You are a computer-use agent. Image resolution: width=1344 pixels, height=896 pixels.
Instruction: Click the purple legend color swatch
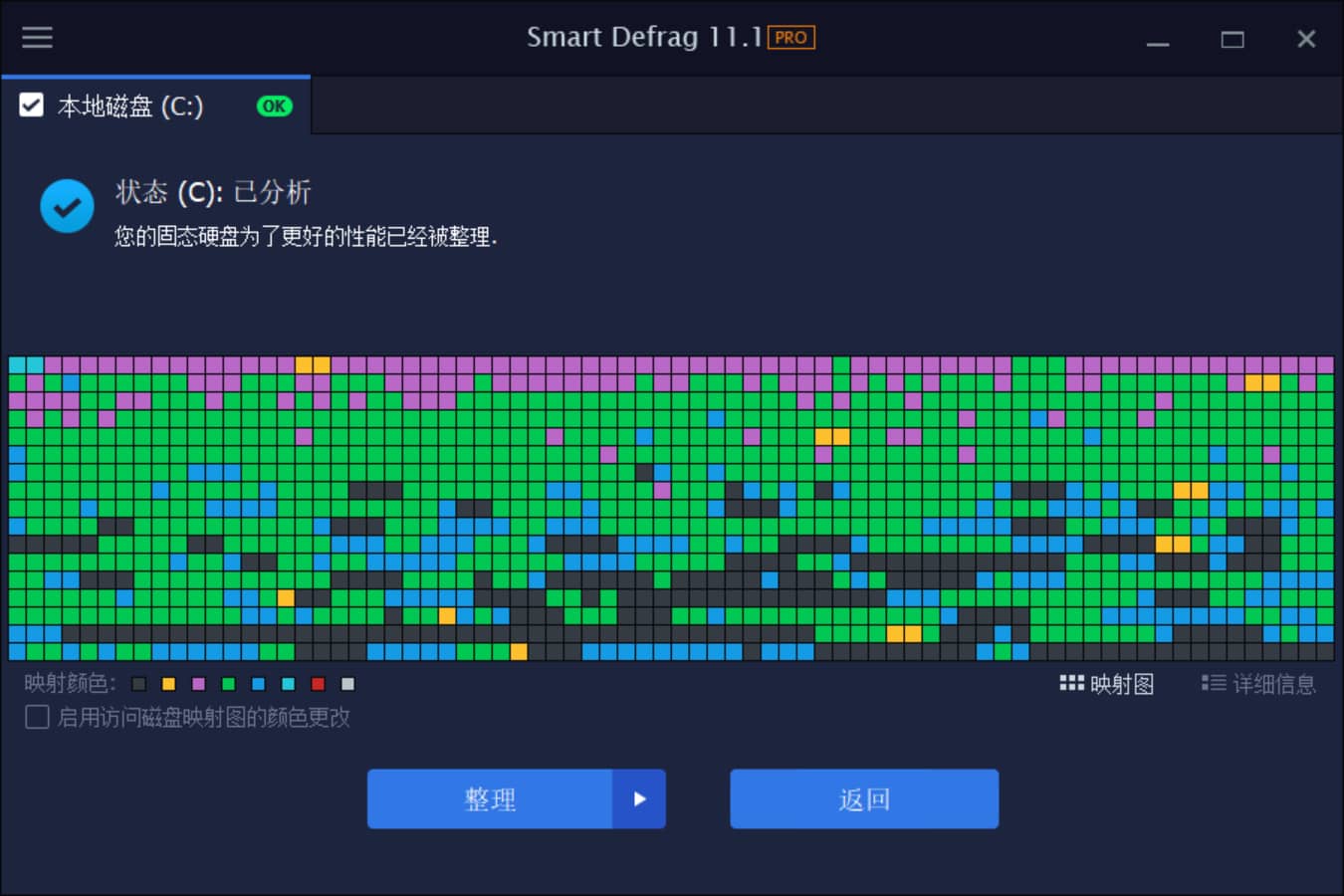tap(199, 684)
